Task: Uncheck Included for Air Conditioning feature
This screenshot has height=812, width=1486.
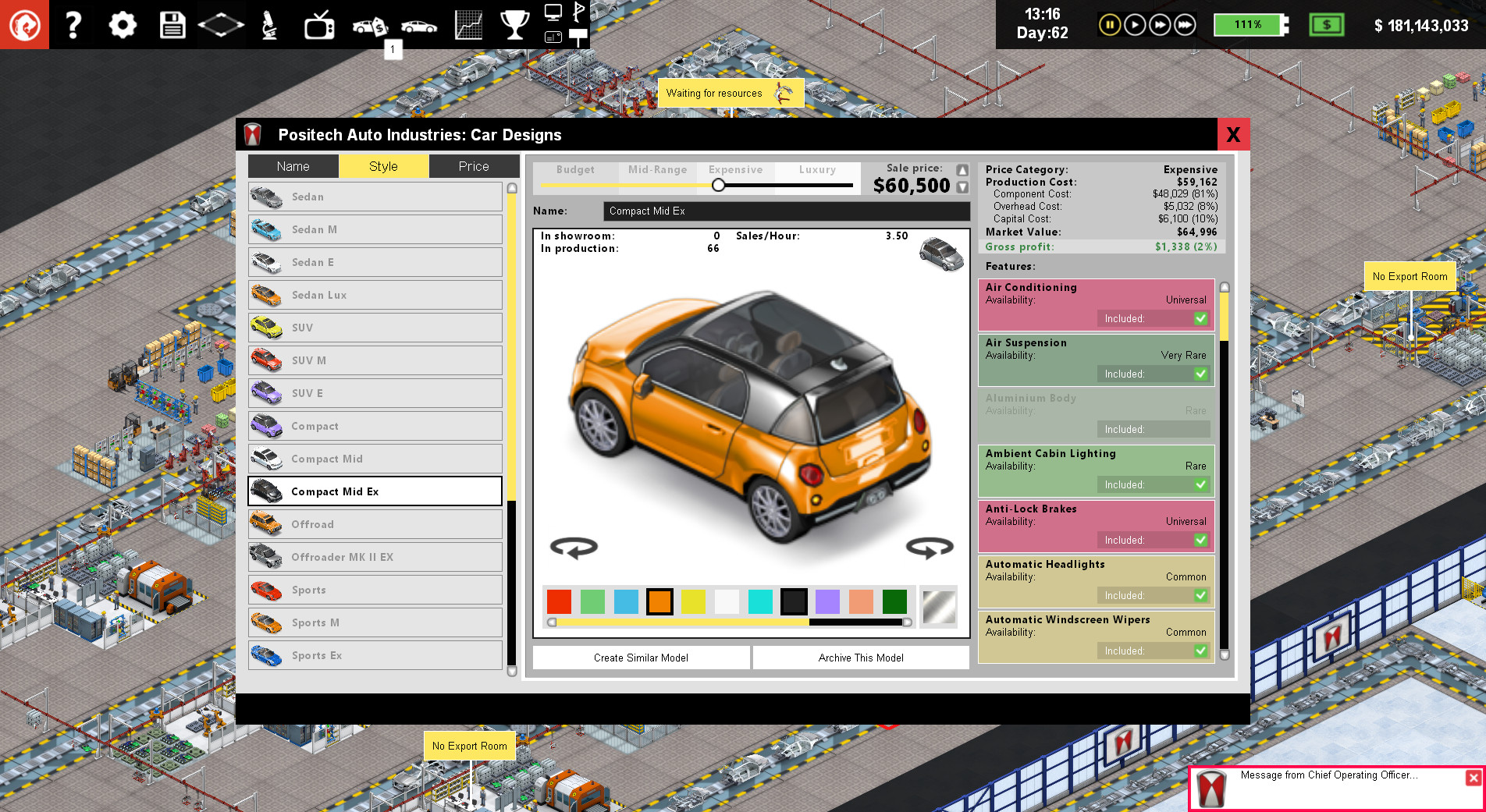Action: click(x=1200, y=318)
